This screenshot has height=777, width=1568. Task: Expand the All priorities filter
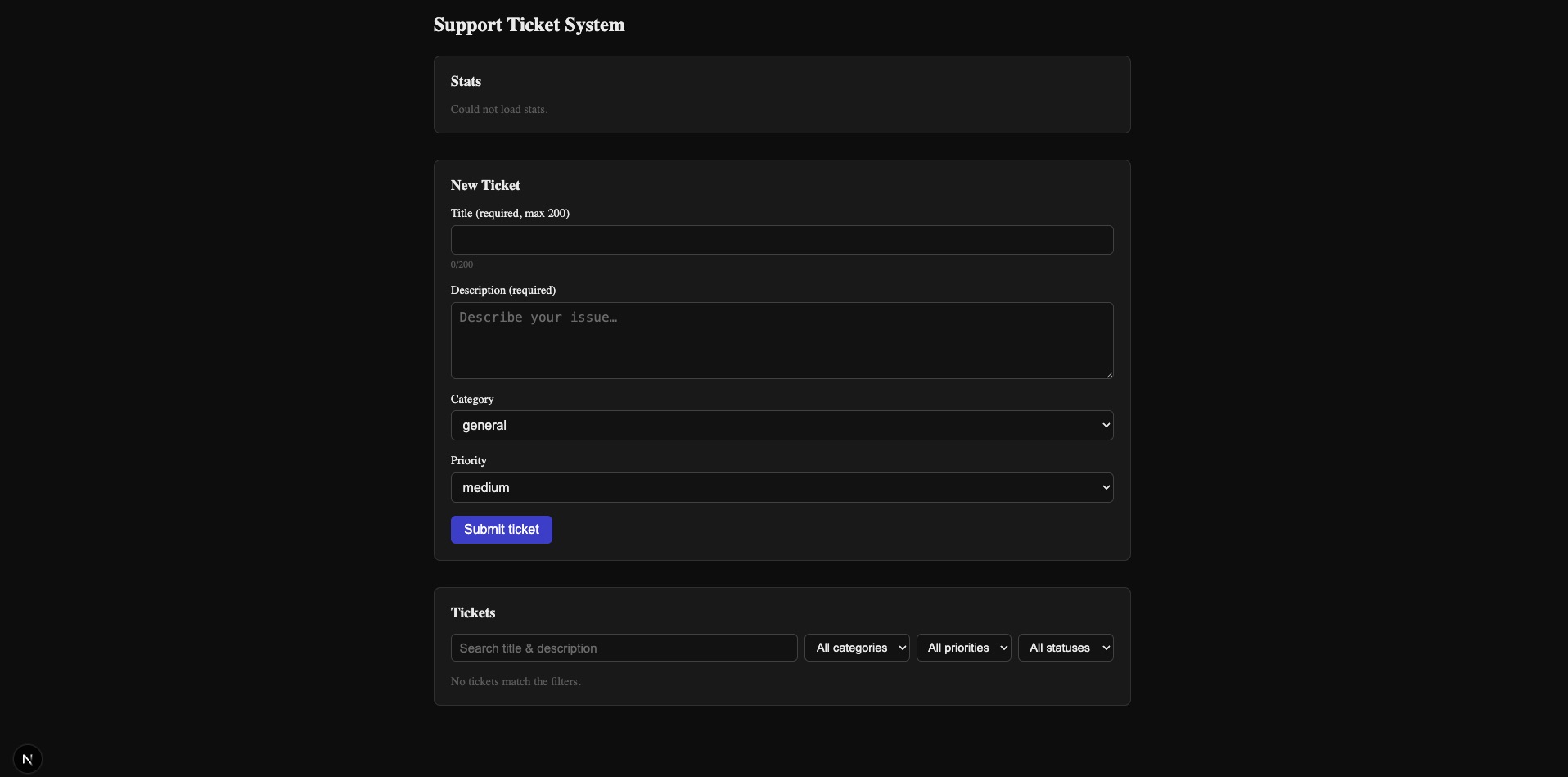click(963, 648)
